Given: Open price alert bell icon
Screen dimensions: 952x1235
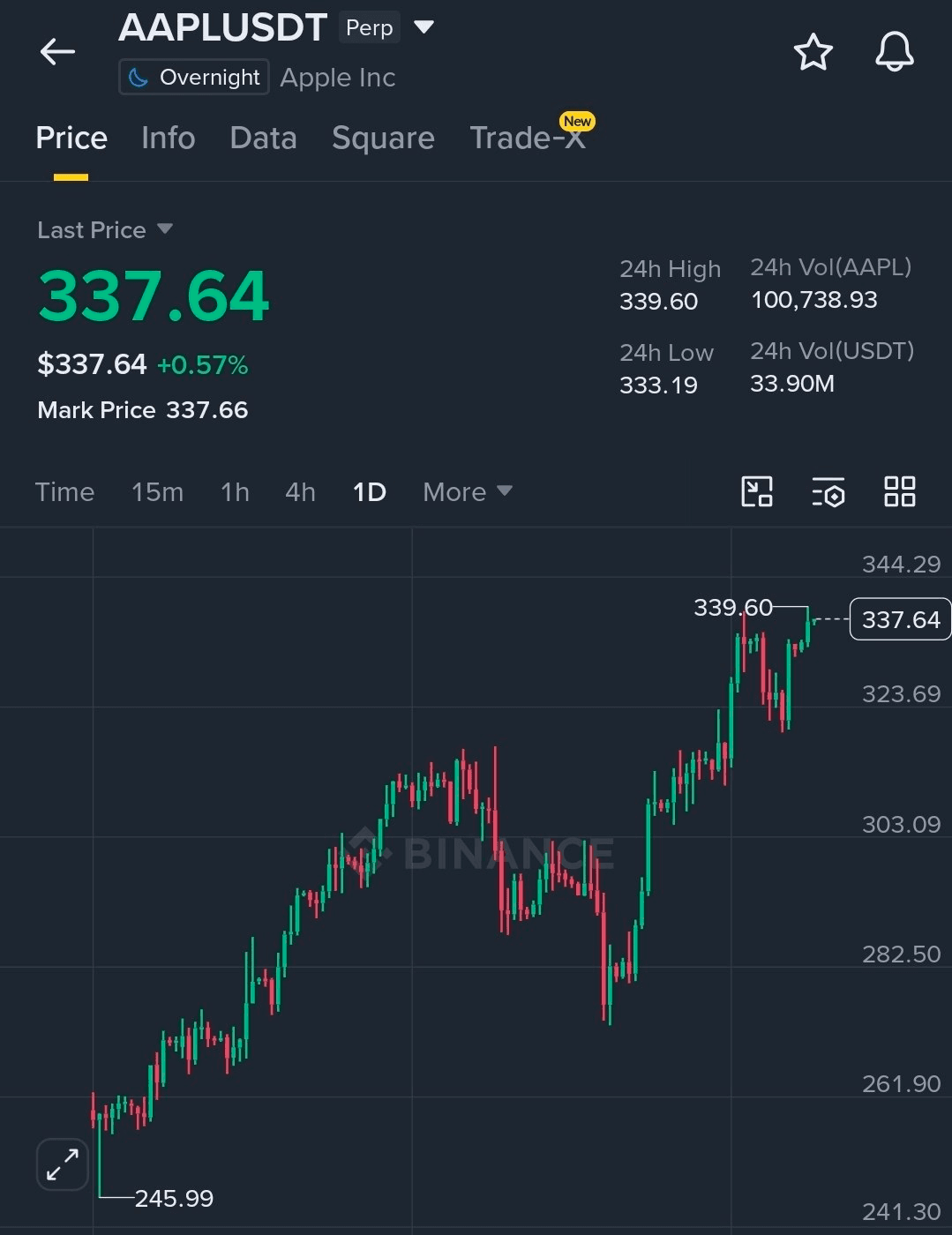Looking at the screenshot, I should click(894, 52).
